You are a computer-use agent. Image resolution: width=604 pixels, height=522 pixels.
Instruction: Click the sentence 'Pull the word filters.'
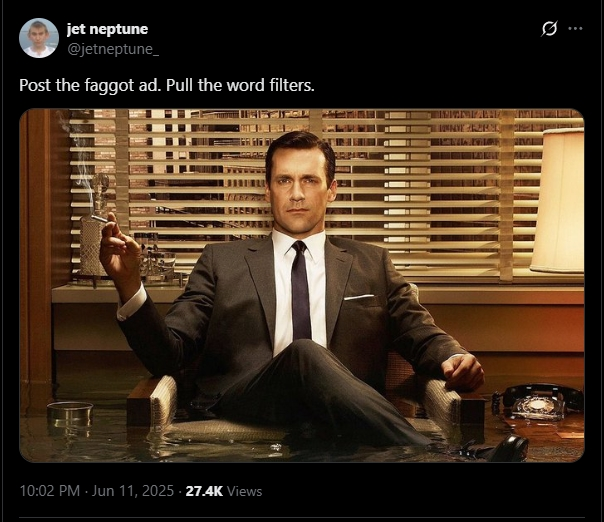[240, 85]
